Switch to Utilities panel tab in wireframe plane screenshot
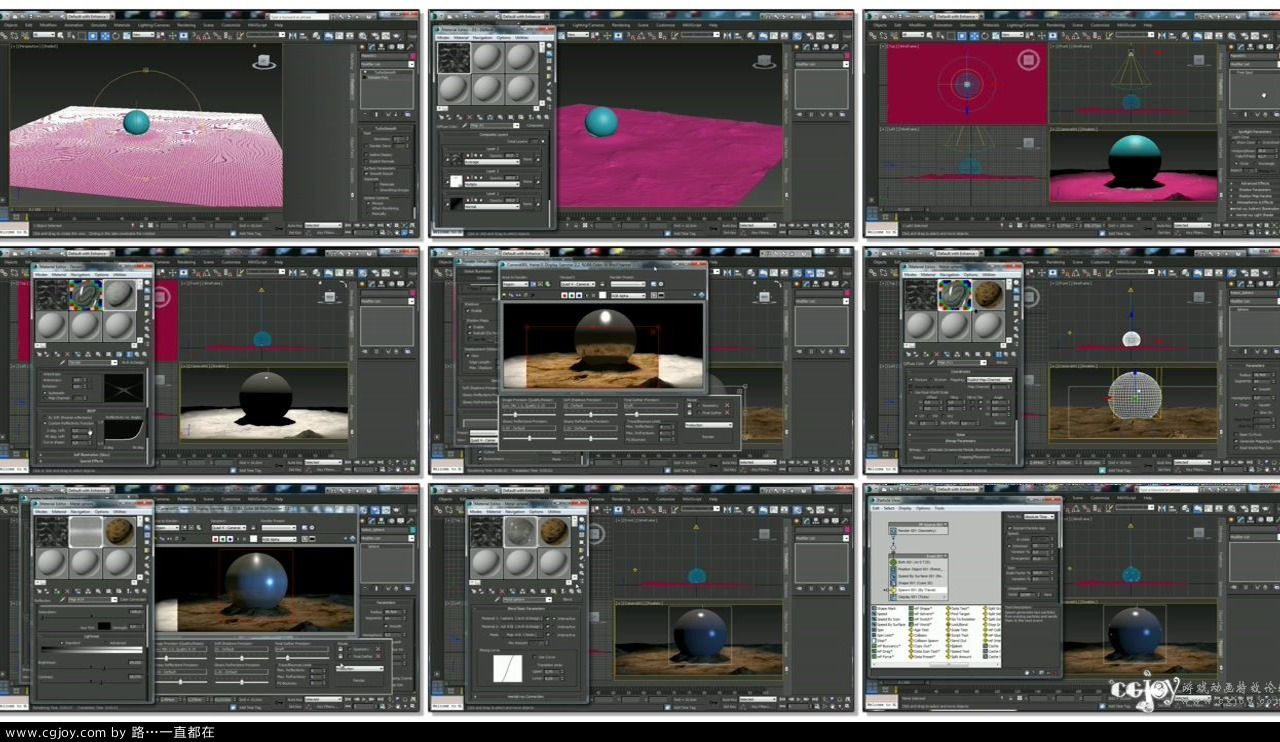The image size is (1280, 742). click(x=410, y=47)
